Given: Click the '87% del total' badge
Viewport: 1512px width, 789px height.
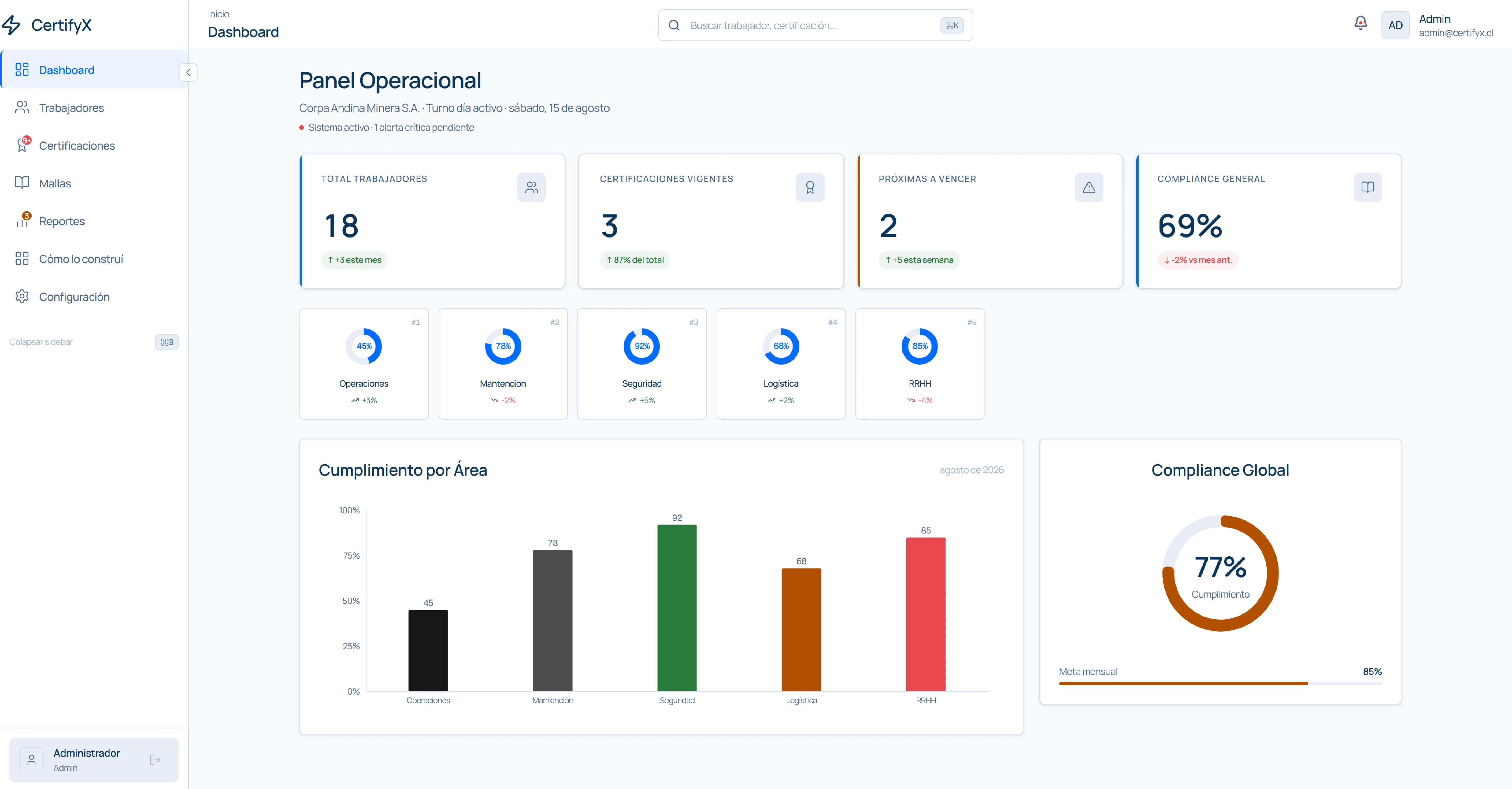Looking at the screenshot, I should 634,260.
